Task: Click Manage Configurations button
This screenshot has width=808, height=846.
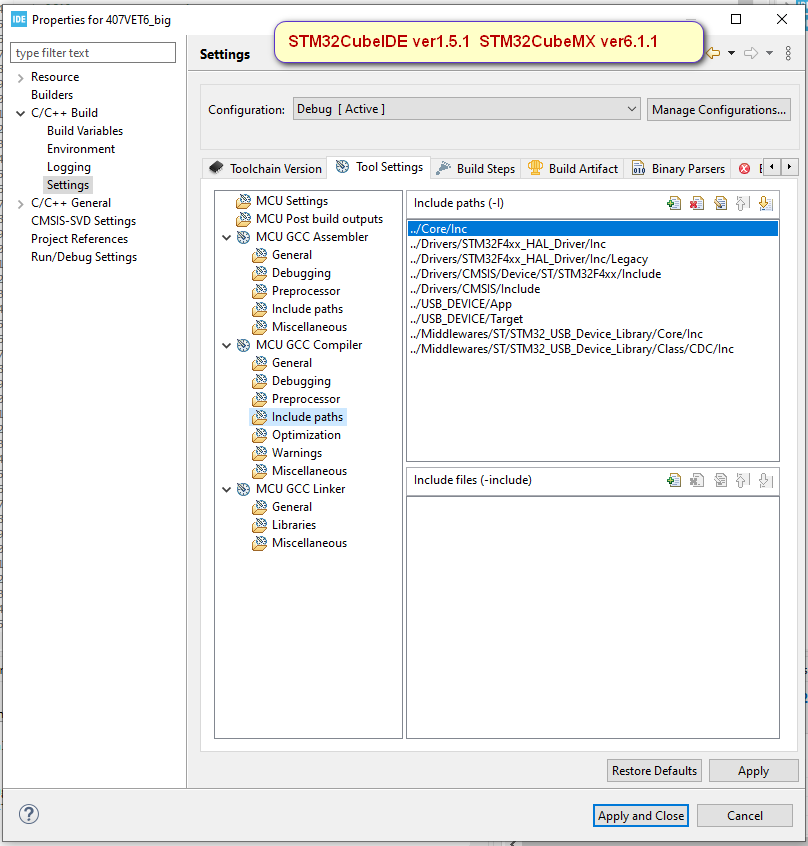Action: [718, 110]
